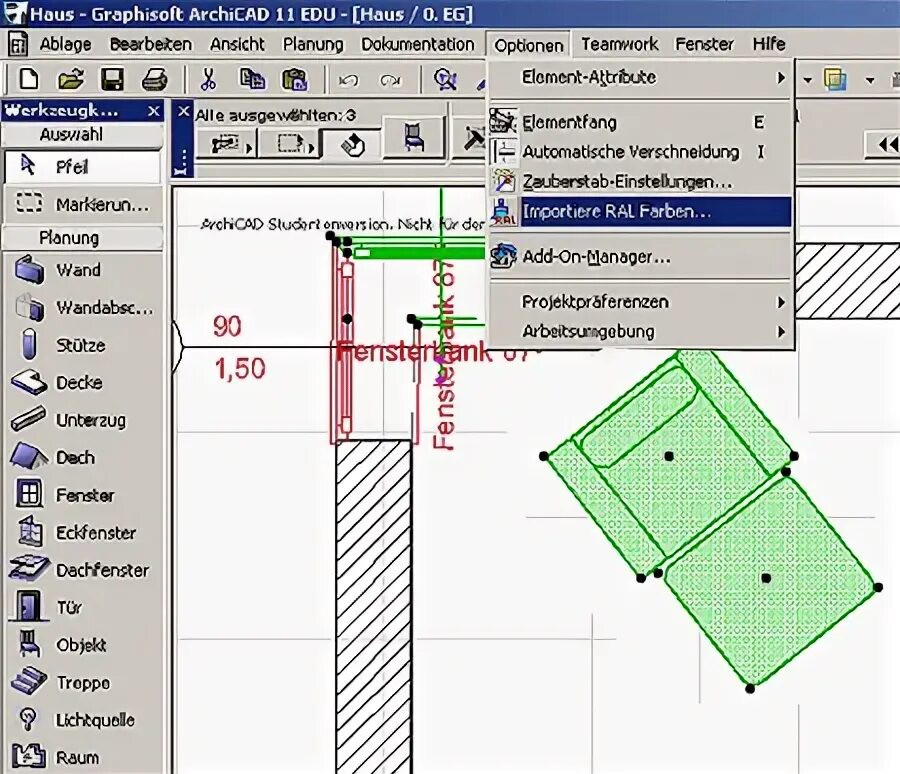This screenshot has width=900, height=774.
Task: Collapse the Auswahl section header
Action: [x=82, y=135]
